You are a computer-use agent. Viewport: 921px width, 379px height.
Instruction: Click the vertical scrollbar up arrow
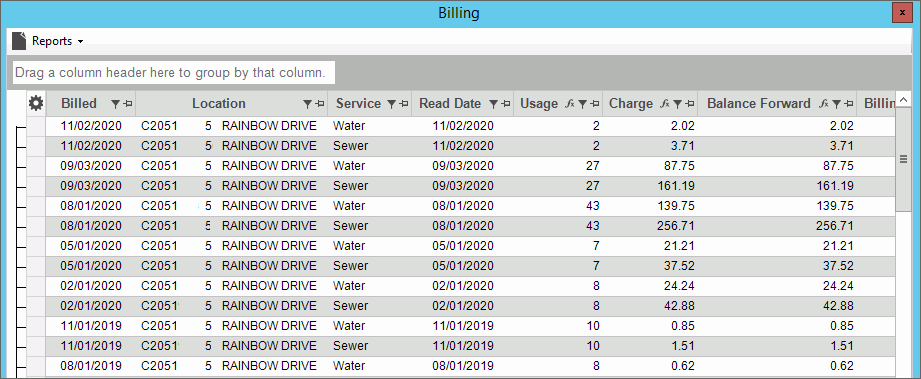tap(903, 99)
